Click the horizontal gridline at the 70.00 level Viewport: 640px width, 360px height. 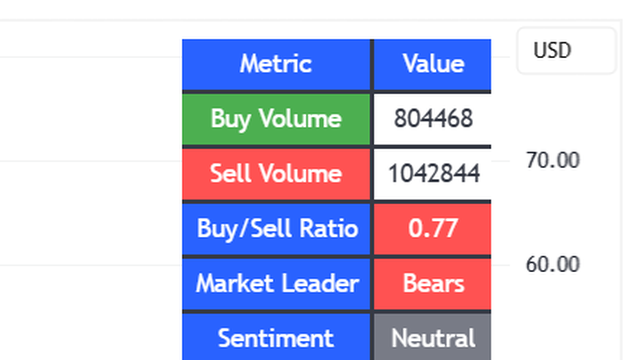click(x=91, y=161)
